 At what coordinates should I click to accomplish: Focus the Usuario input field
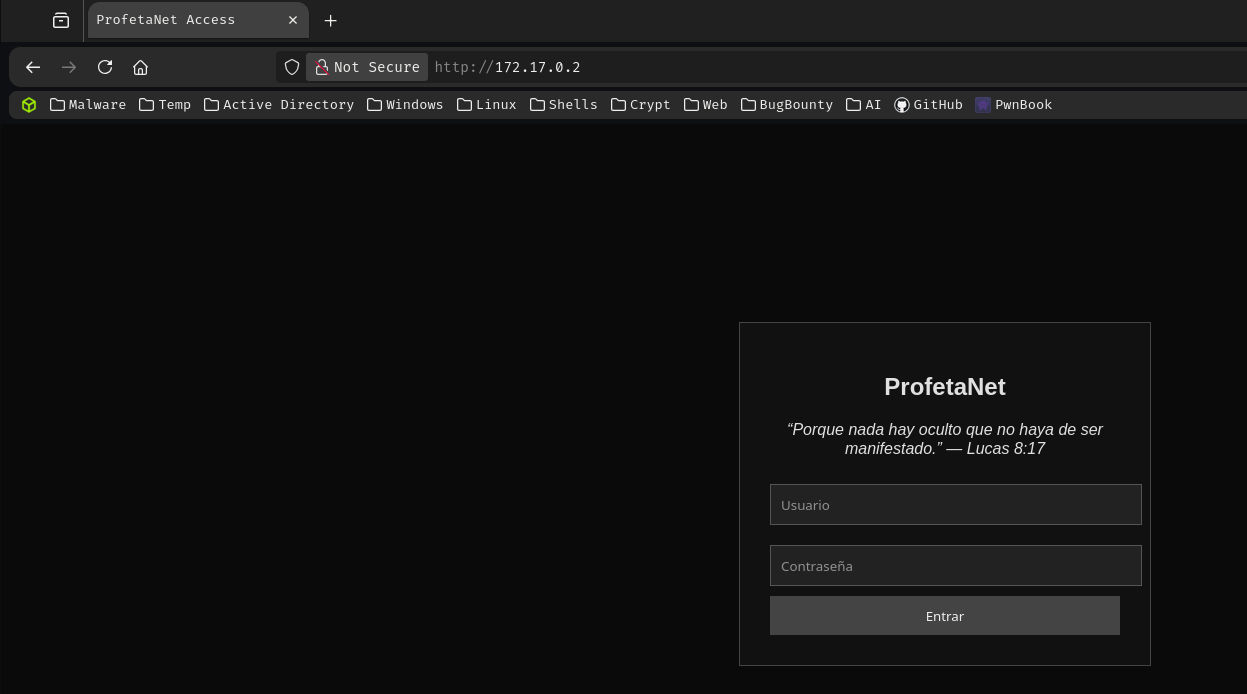(x=955, y=505)
